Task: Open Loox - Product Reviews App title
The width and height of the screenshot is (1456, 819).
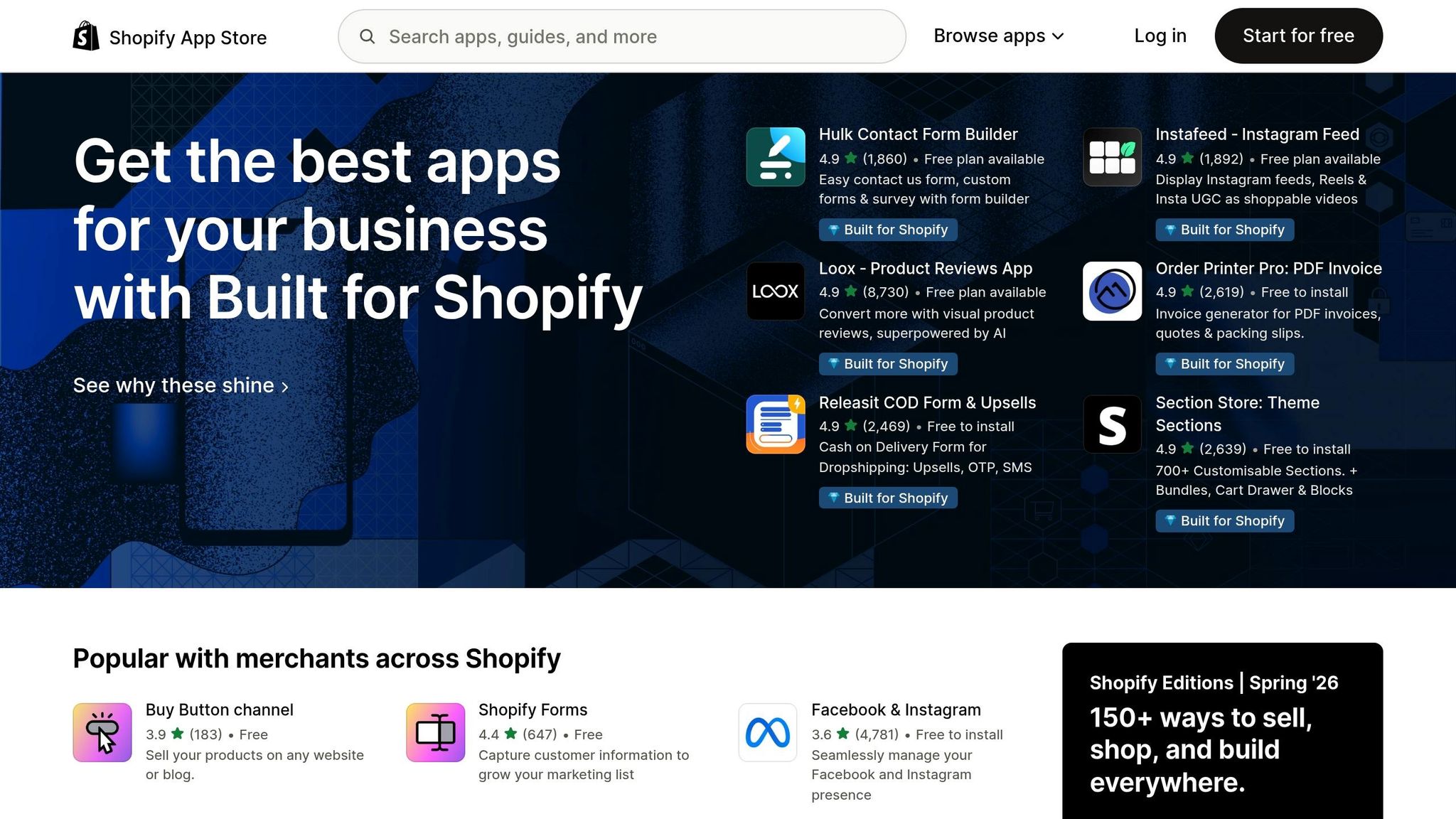Action: pyautogui.click(x=926, y=269)
